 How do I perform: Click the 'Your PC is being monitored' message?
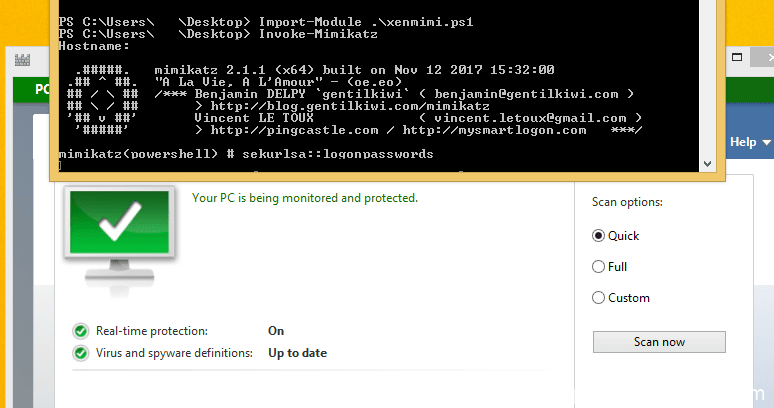click(x=304, y=198)
